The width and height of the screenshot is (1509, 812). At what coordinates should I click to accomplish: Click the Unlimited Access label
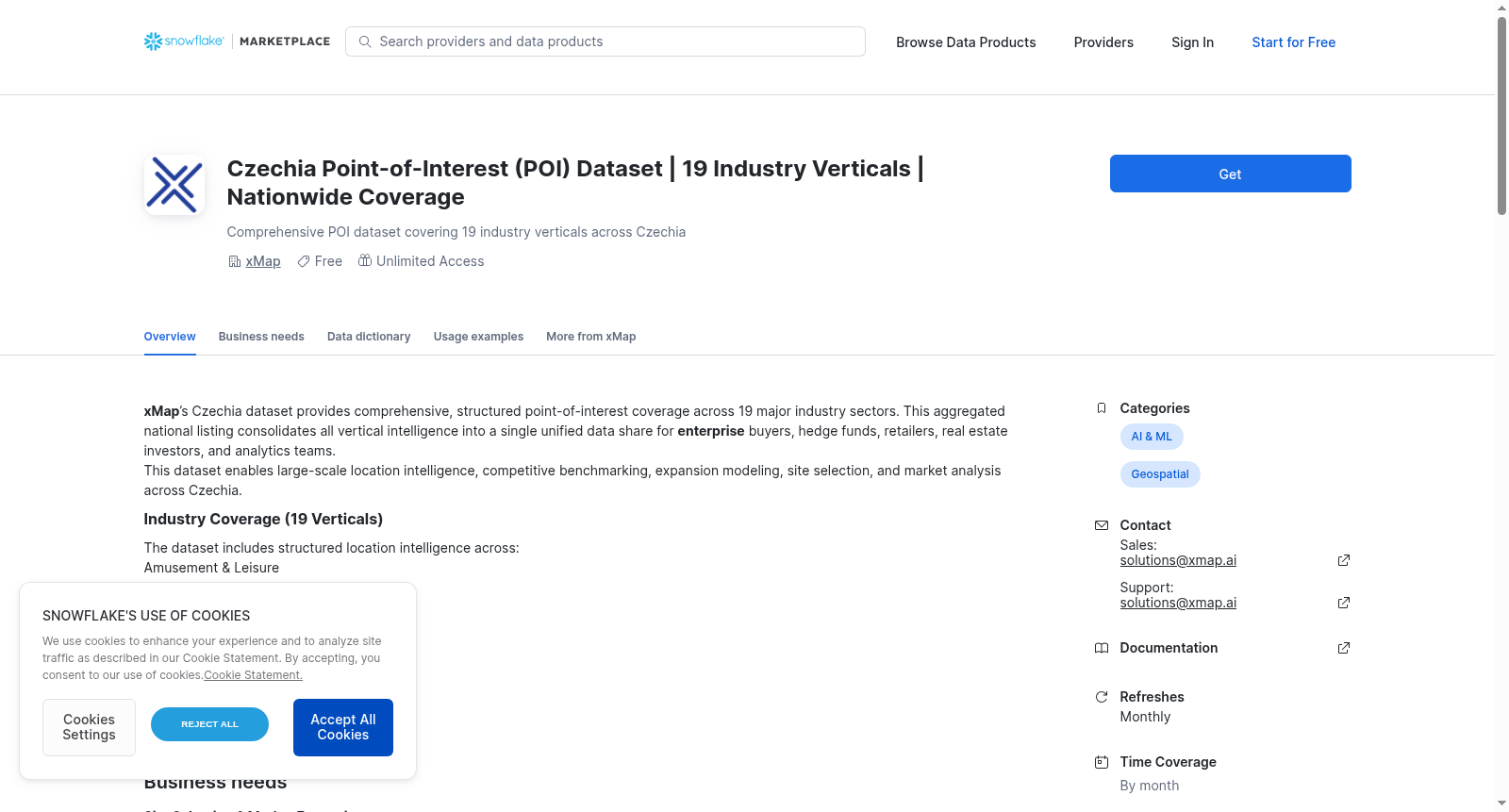click(430, 261)
